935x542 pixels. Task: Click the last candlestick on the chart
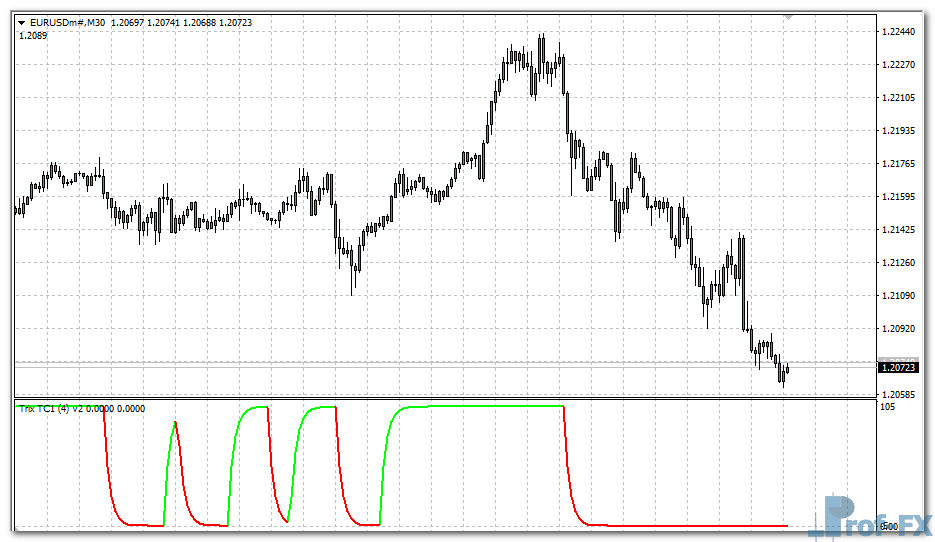[x=787, y=368]
